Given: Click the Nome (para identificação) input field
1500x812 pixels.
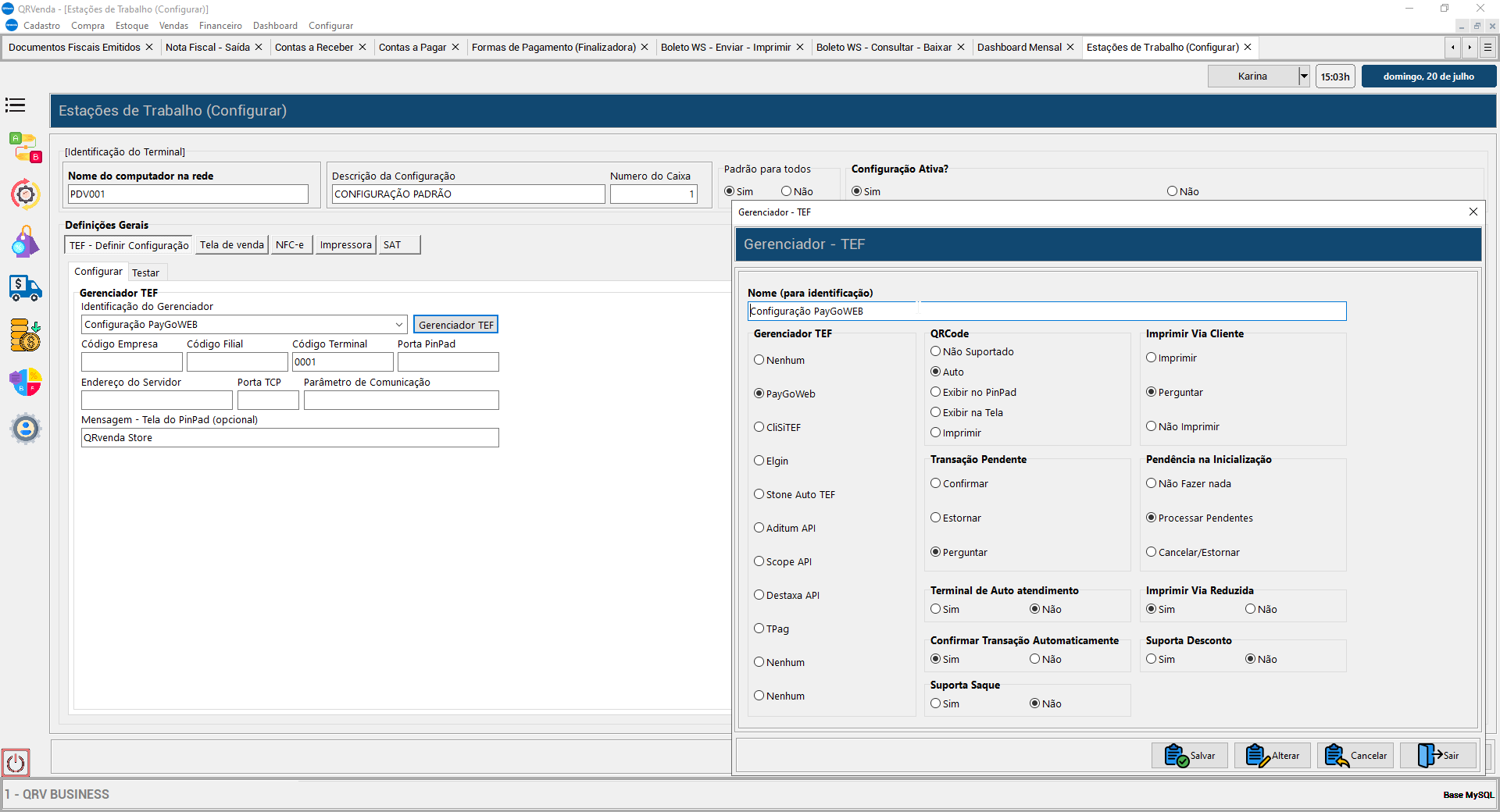Looking at the screenshot, I should coord(1046,312).
